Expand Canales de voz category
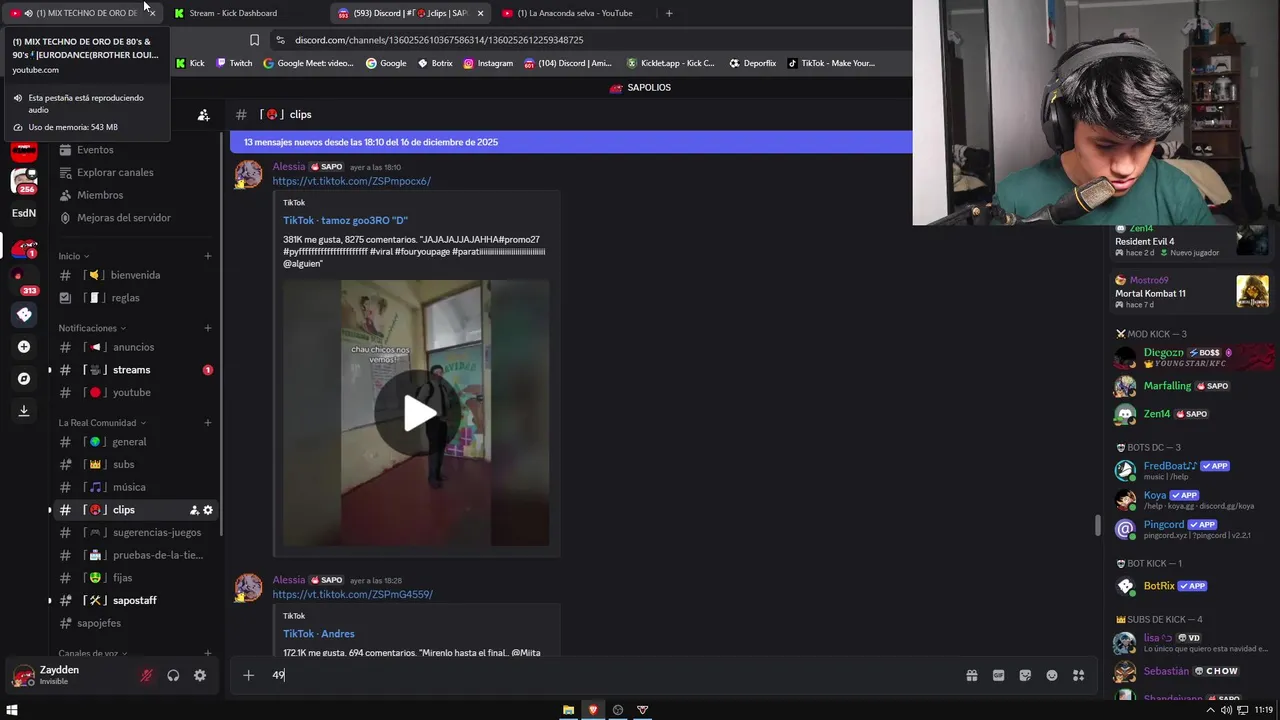1280x720 pixels. coord(93,653)
